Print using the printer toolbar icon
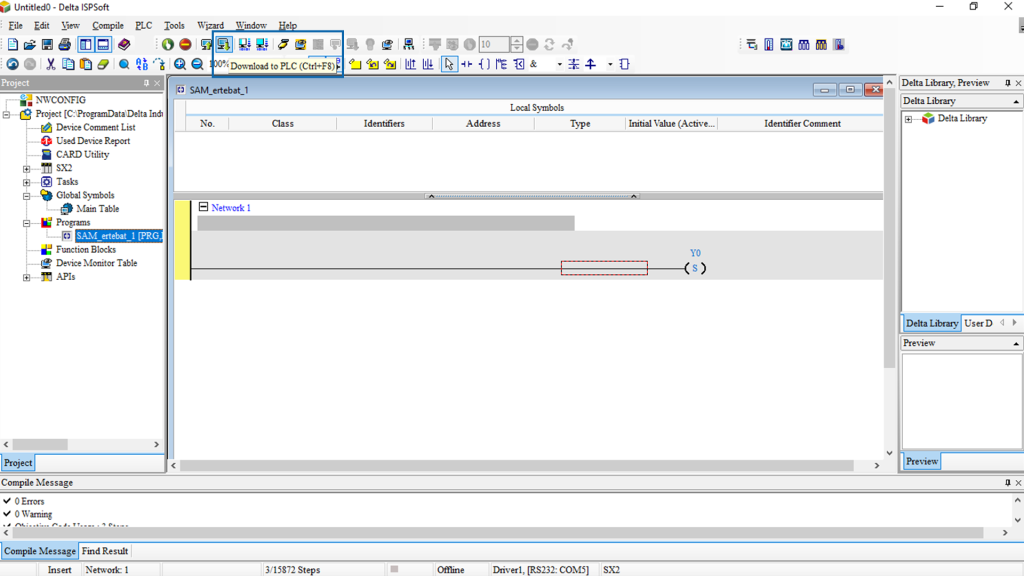Viewport: 1024px width, 576px height. pyautogui.click(x=64, y=44)
